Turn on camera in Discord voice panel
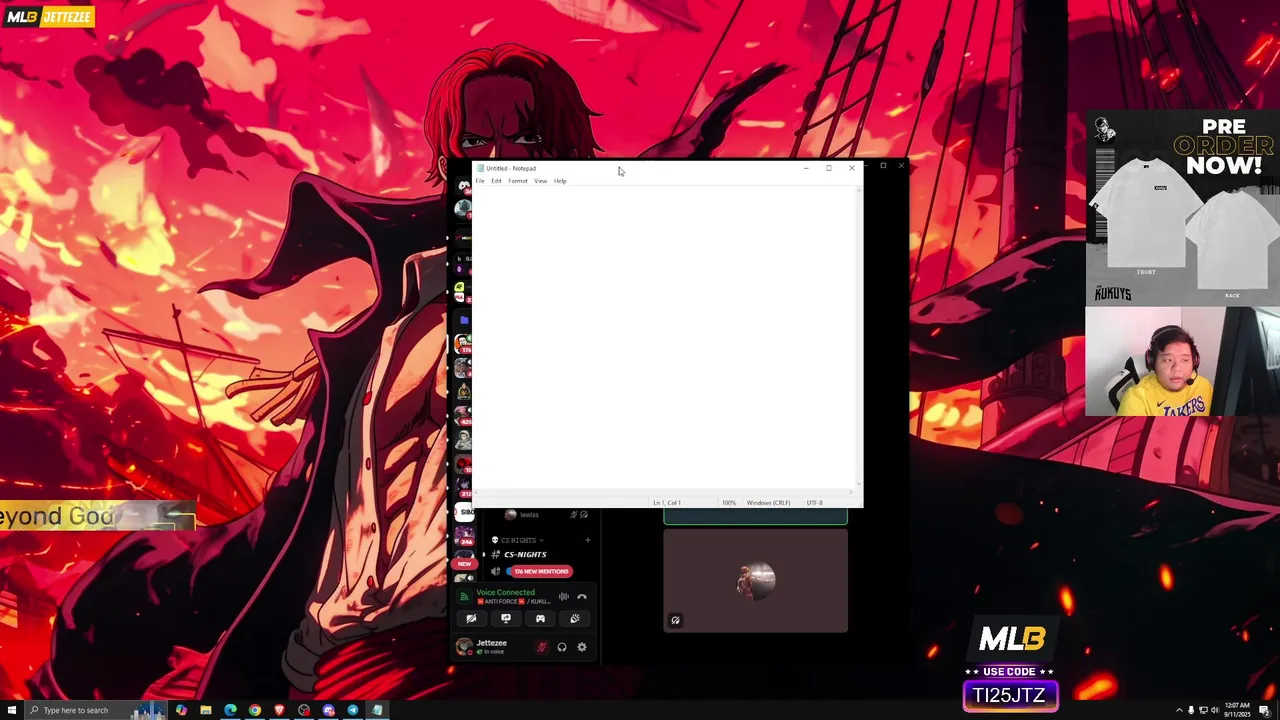This screenshot has width=1280, height=720. point(471,619)
